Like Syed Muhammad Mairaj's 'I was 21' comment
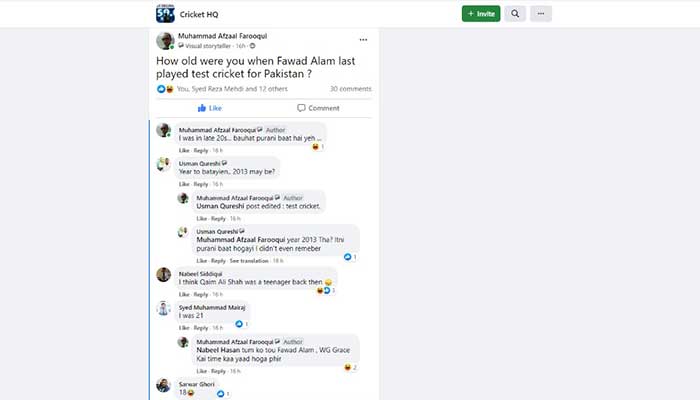This screenshot has width=700, height=400. click(183, 327)
